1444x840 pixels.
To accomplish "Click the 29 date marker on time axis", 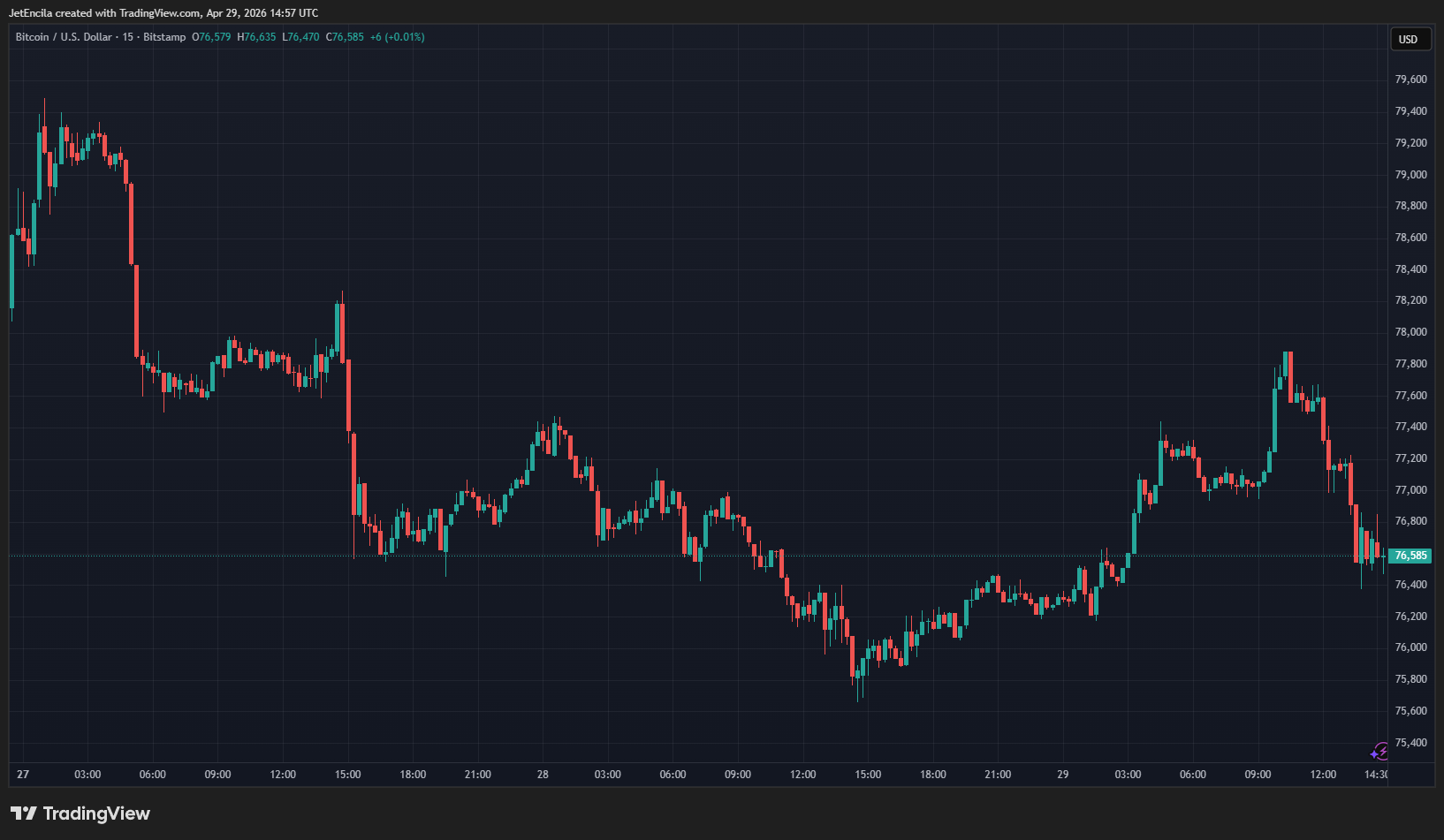I will [x=1062, y=775].
